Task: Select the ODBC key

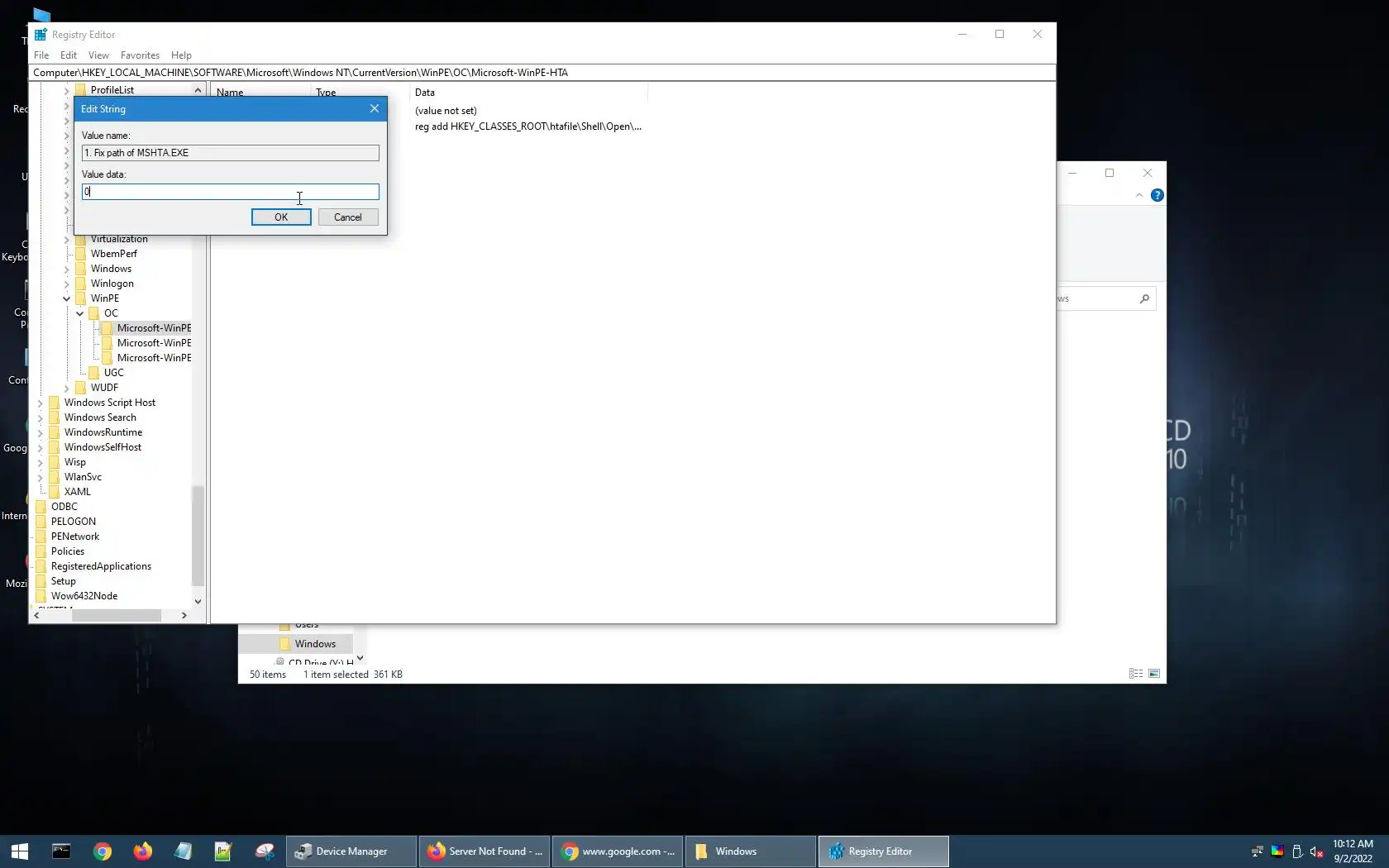Action: pyautogui.click(x=64, y=507)
